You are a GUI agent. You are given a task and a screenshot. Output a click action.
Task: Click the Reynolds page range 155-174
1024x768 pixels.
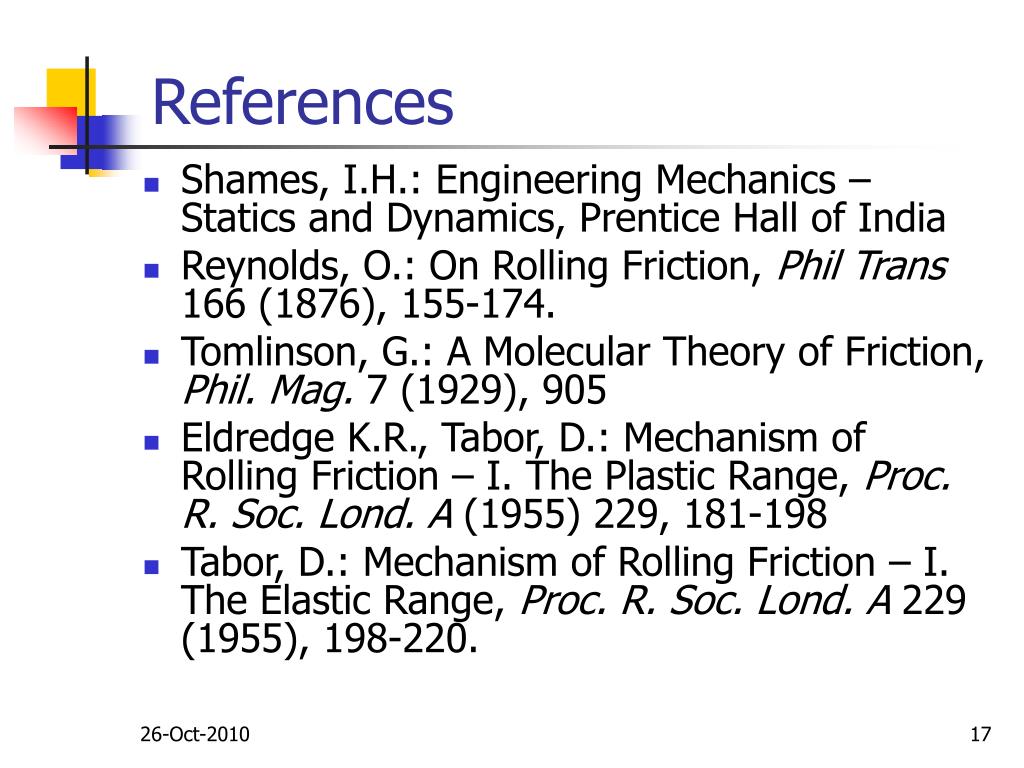[477, 304]
